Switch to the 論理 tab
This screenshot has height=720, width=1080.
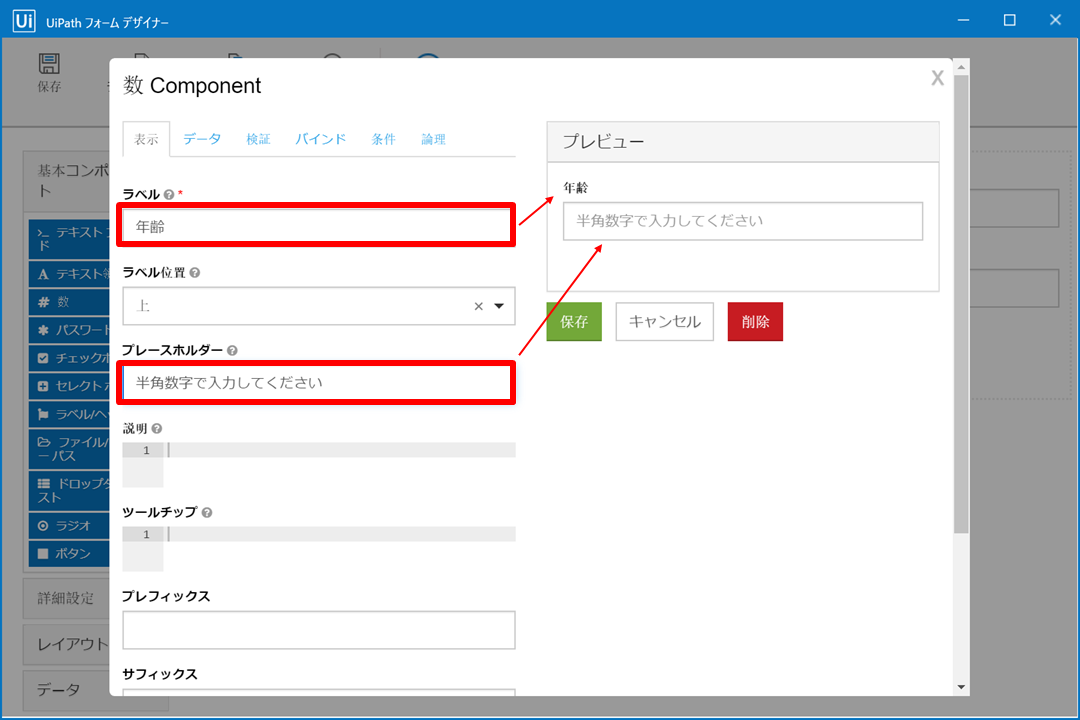[433, 139]
